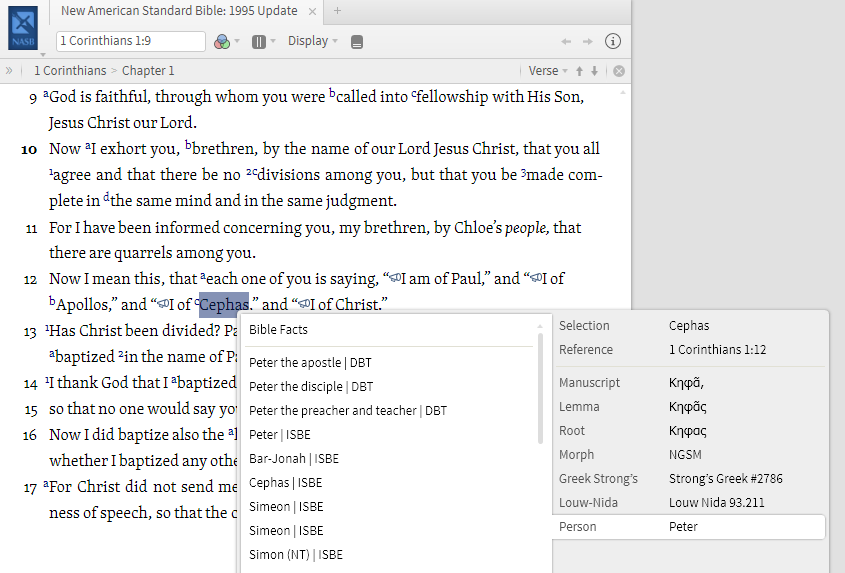This screenshot has height=573, width=845.
Task: Select Bar-Jonah | ISBE entry
Action: pyautogui.click(x=294, y=459)
